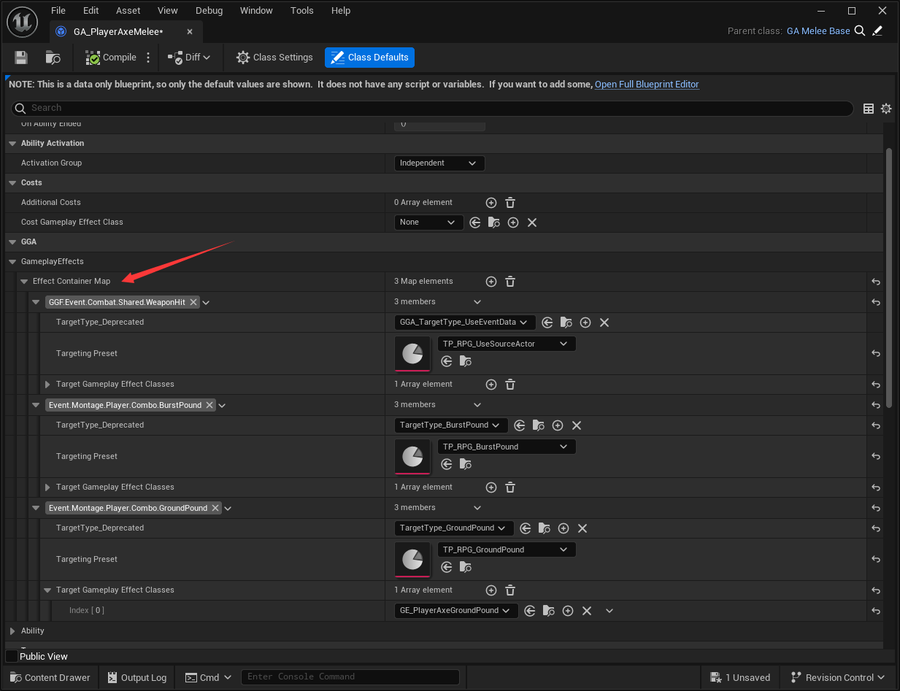Image resolution: width=900 pixels, height=691 pixels.
Task: Open the Content Drawer
Action: tap(51, 678)
